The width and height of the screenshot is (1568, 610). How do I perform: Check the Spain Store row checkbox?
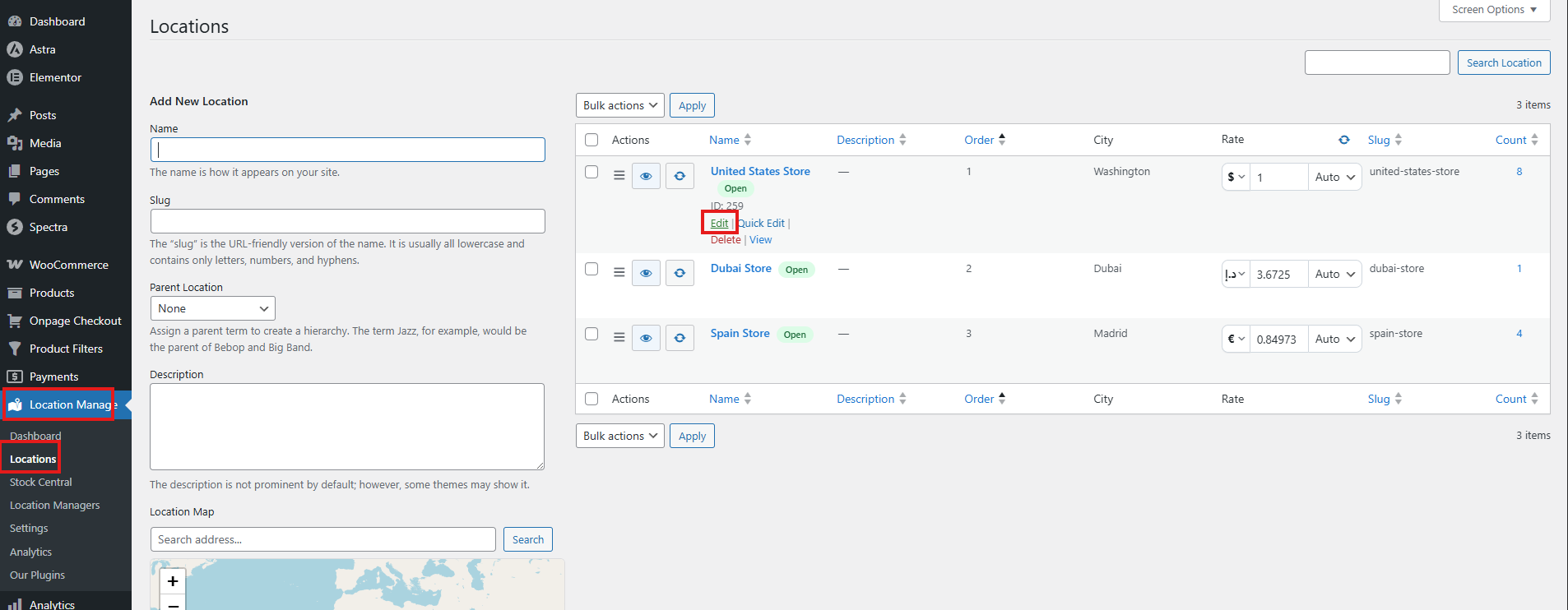point(591,334)
